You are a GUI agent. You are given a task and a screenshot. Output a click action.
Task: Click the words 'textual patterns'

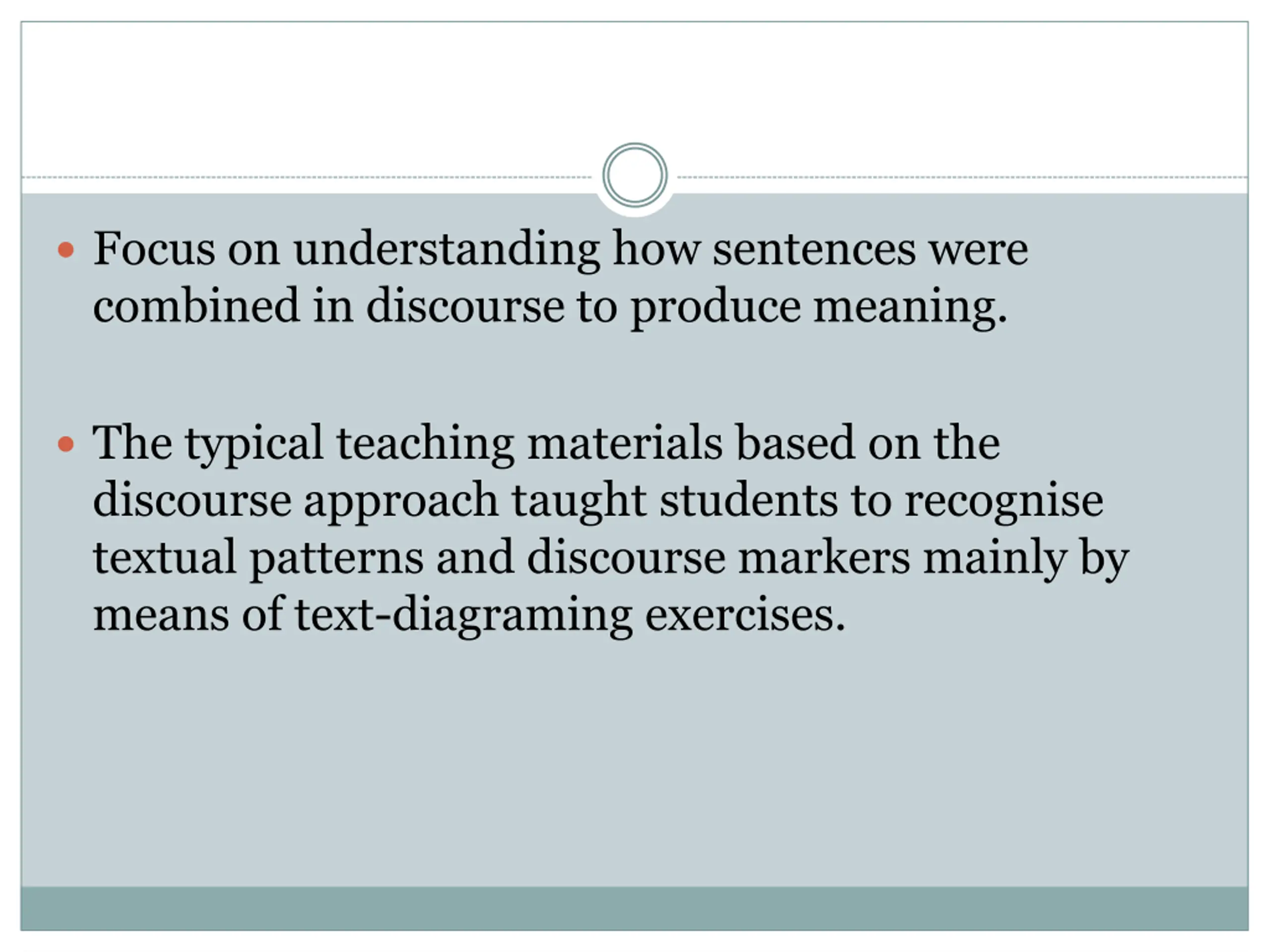click(x=258, y=558)
